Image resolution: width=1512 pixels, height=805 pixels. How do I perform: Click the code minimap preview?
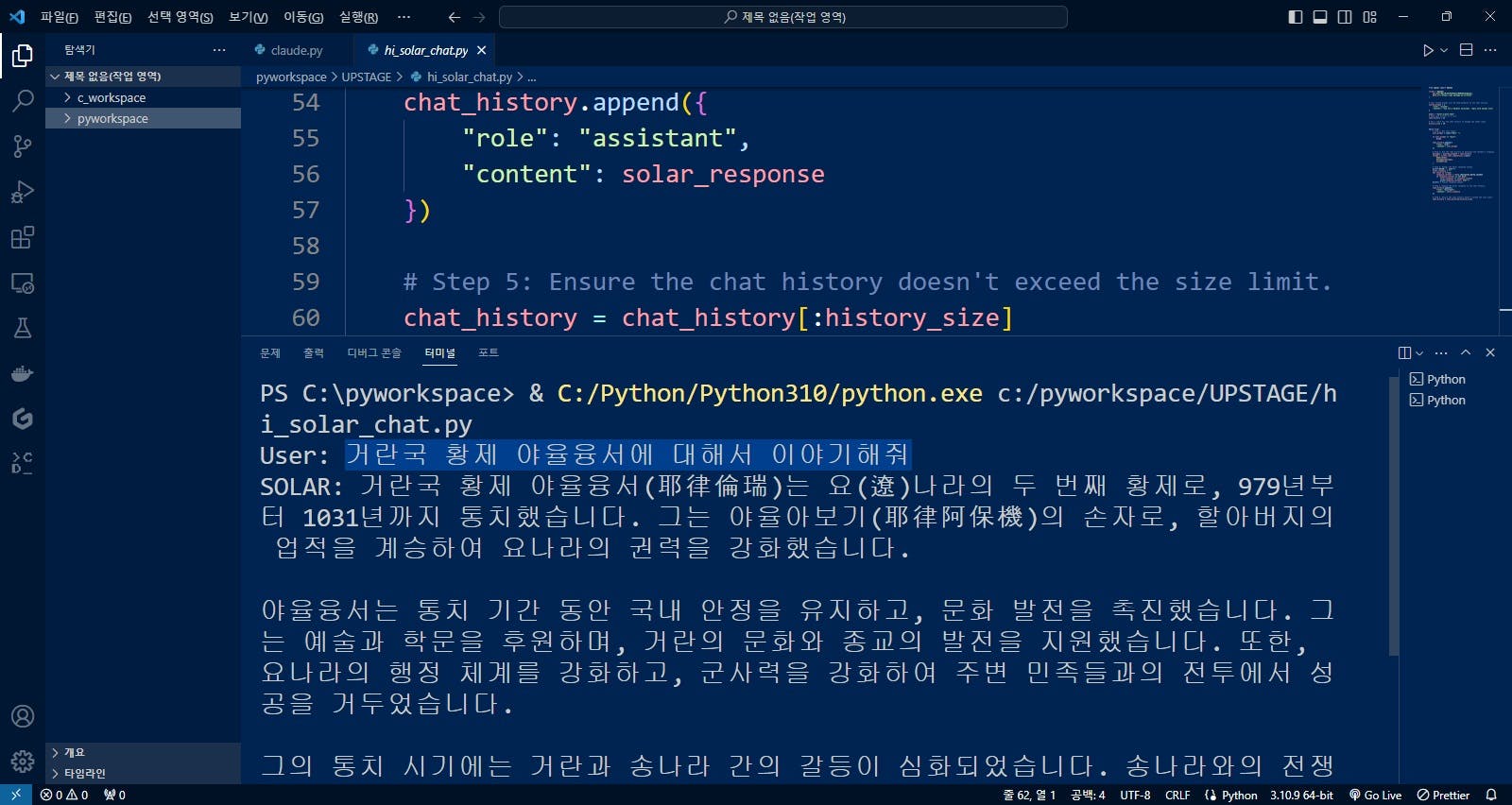(1462, 144)
